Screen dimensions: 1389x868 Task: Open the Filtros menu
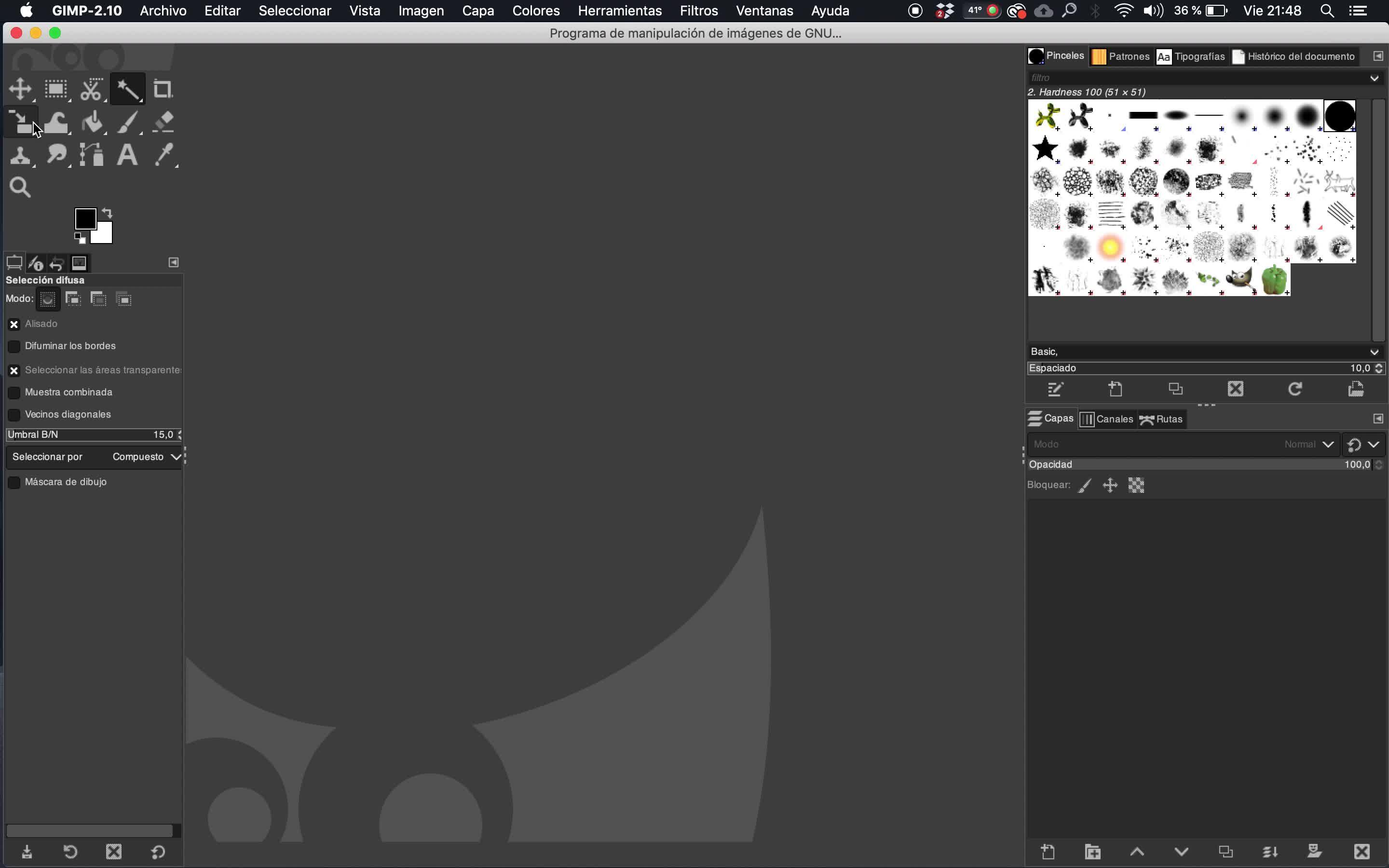click(698, 11)
